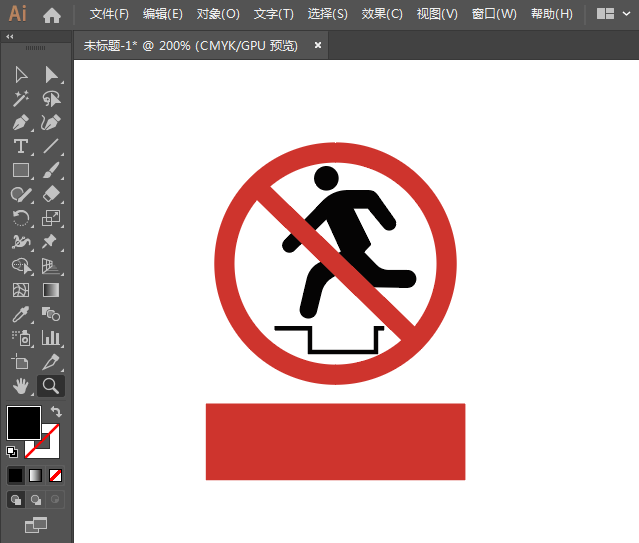
Task: Pick the Pen tool
Action: click(x=21, y=123)
